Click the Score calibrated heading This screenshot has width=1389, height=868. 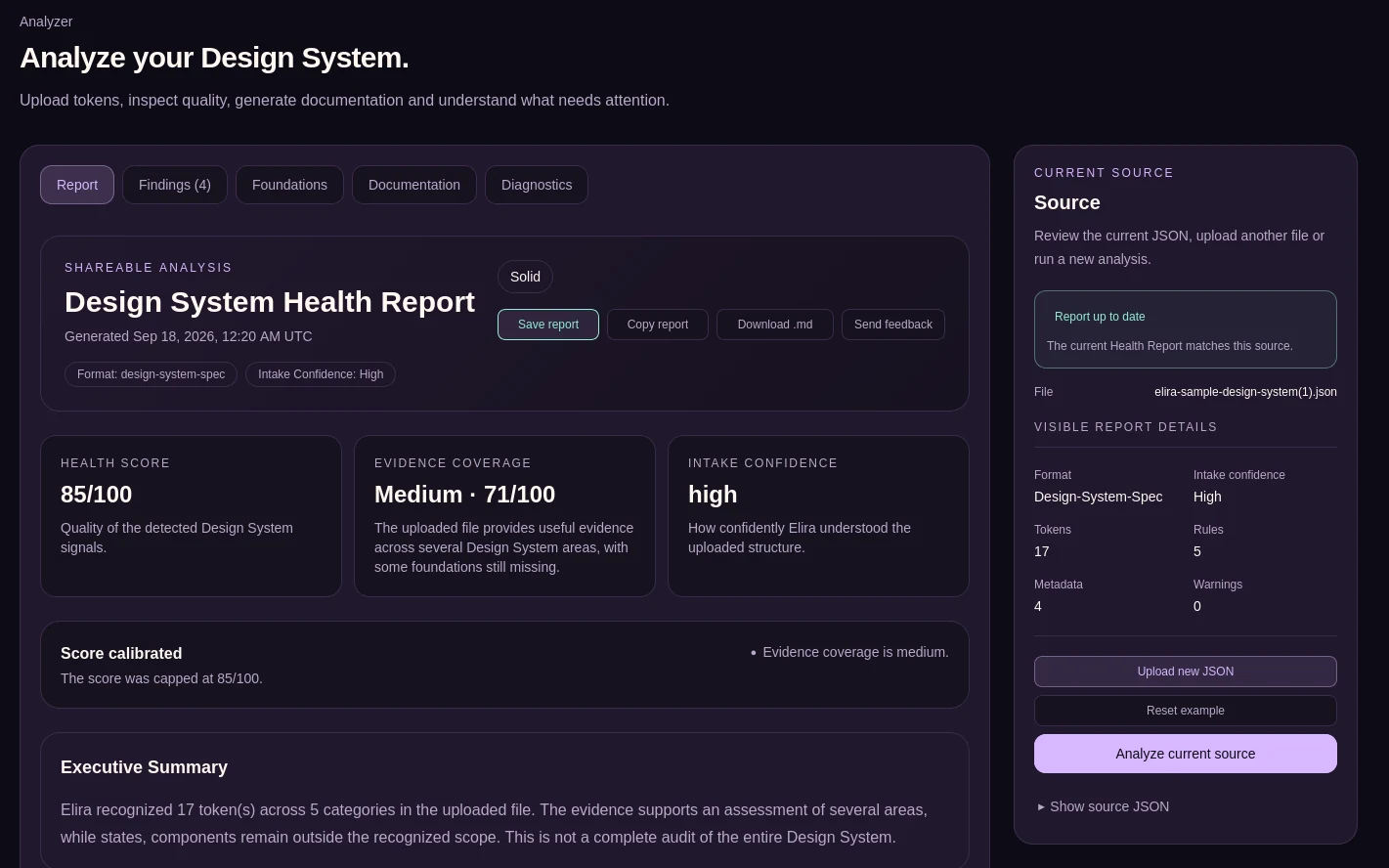pyautogui.click(x=121, y=653)
